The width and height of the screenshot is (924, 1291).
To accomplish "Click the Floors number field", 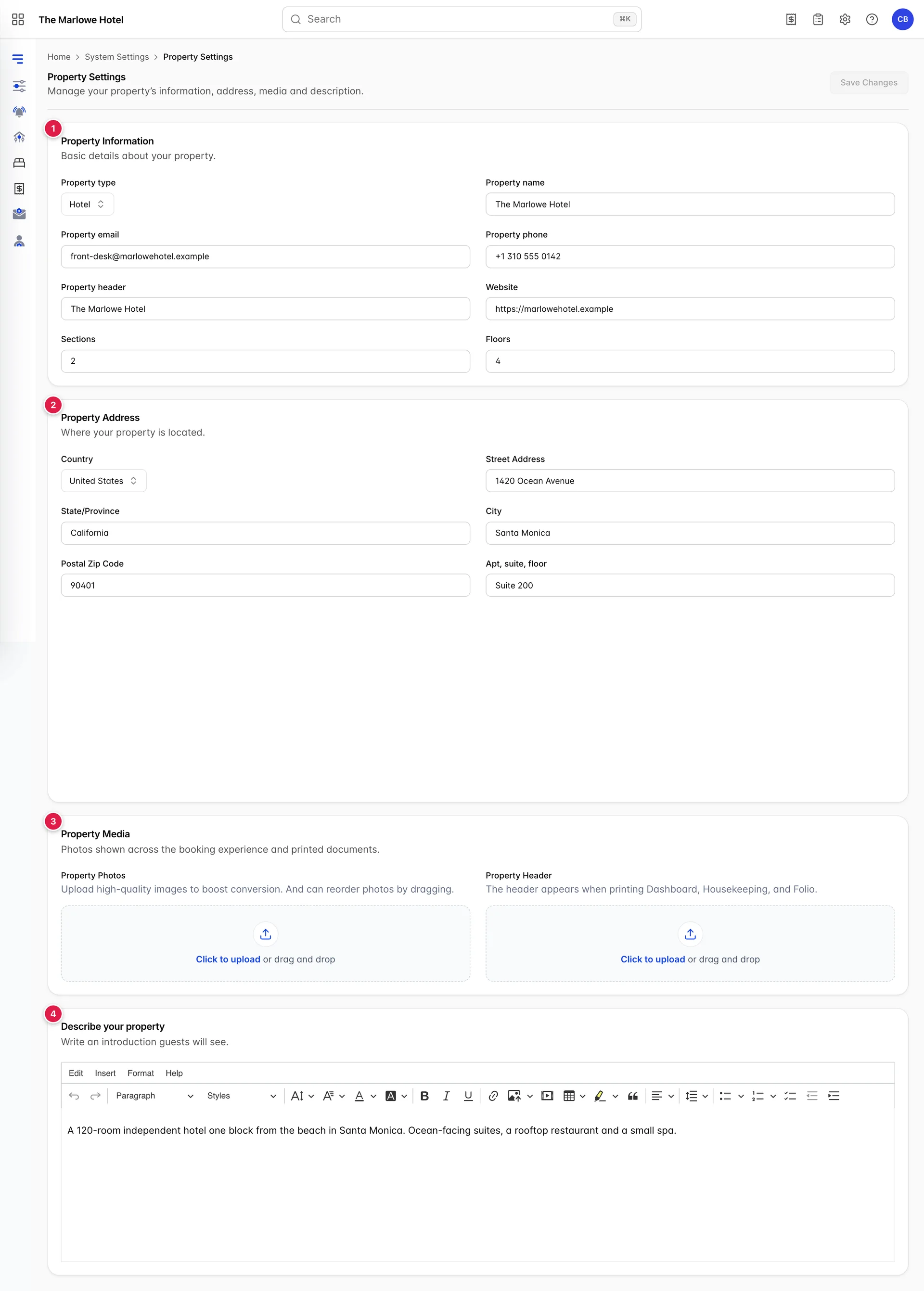I will click(690, 361).
